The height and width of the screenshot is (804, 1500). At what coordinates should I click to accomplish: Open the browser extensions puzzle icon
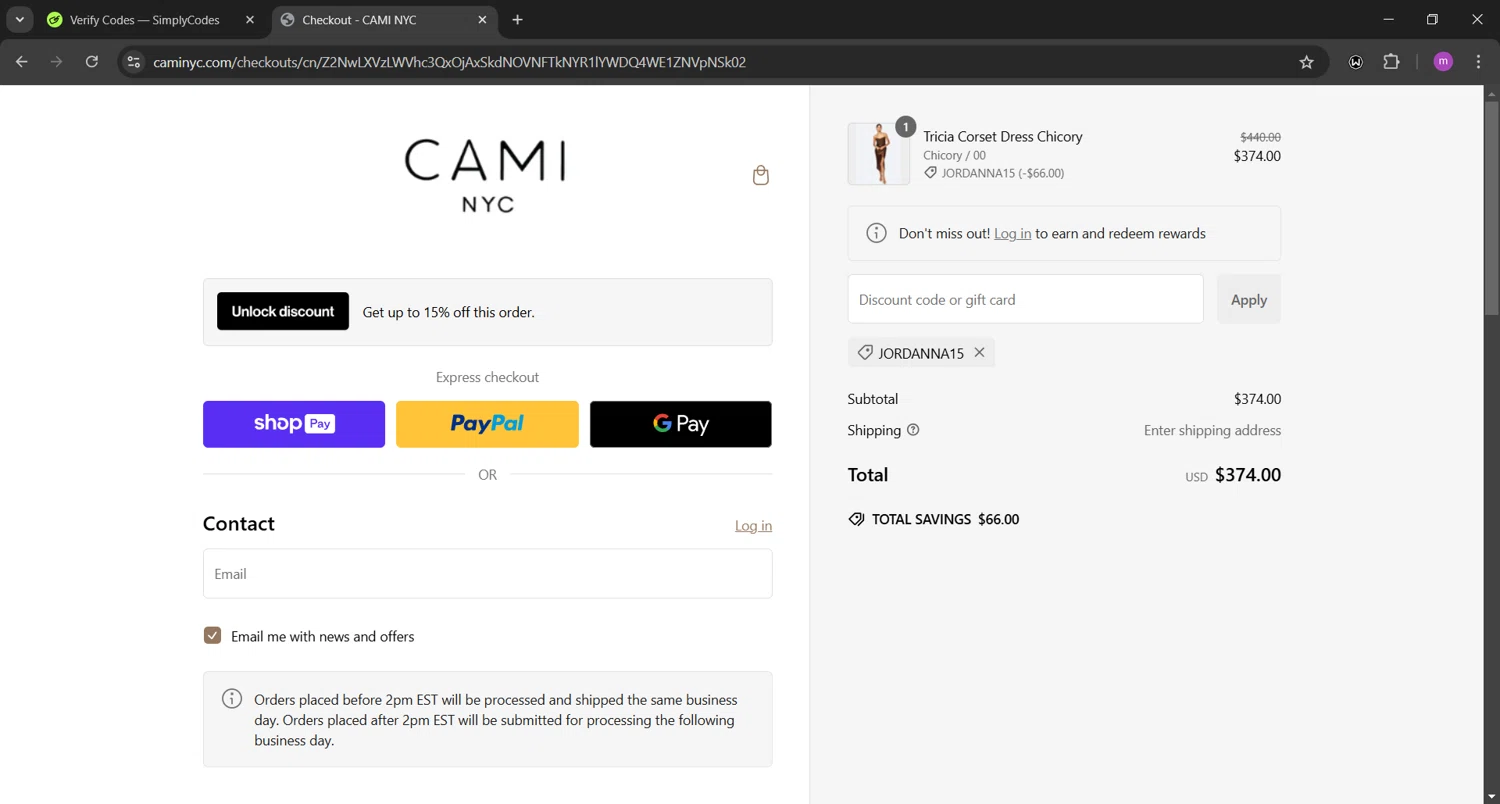[x=1391, y=62]
